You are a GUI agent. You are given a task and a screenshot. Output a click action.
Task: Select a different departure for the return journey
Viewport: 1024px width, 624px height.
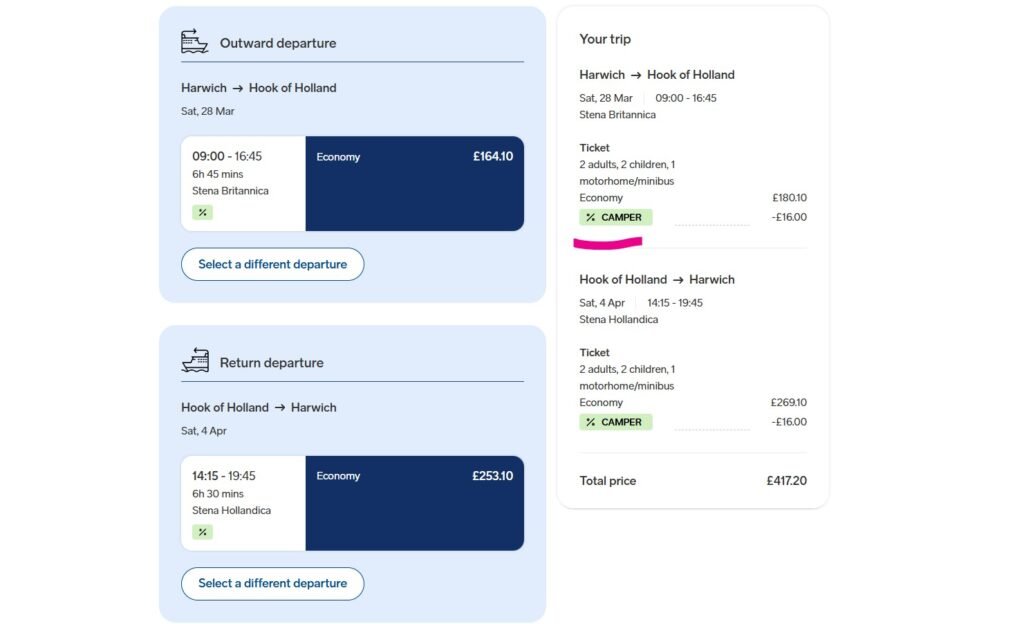[x=272, y=583]
